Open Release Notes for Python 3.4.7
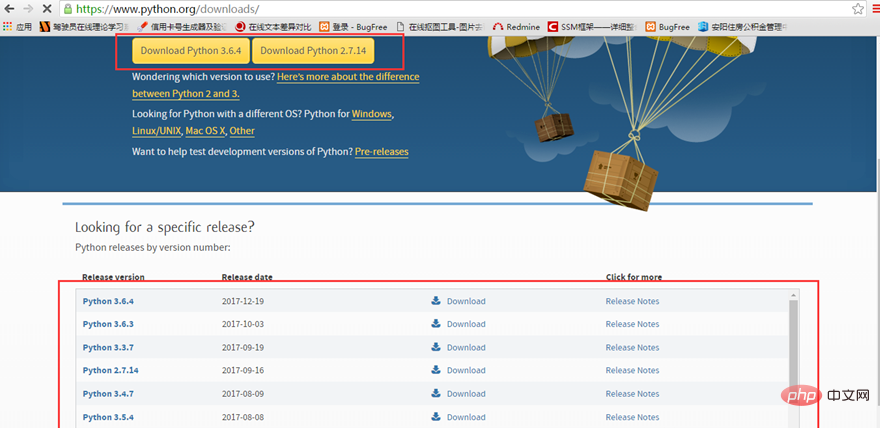Viewport: 880px width, 428px height. pyautogui.click(x=632, y=394)
